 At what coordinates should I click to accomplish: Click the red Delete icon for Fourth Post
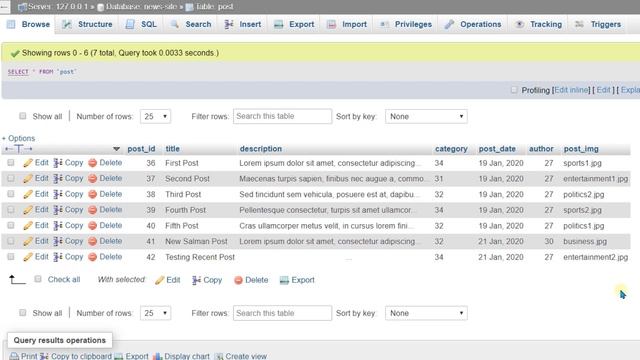coord(93,210)
